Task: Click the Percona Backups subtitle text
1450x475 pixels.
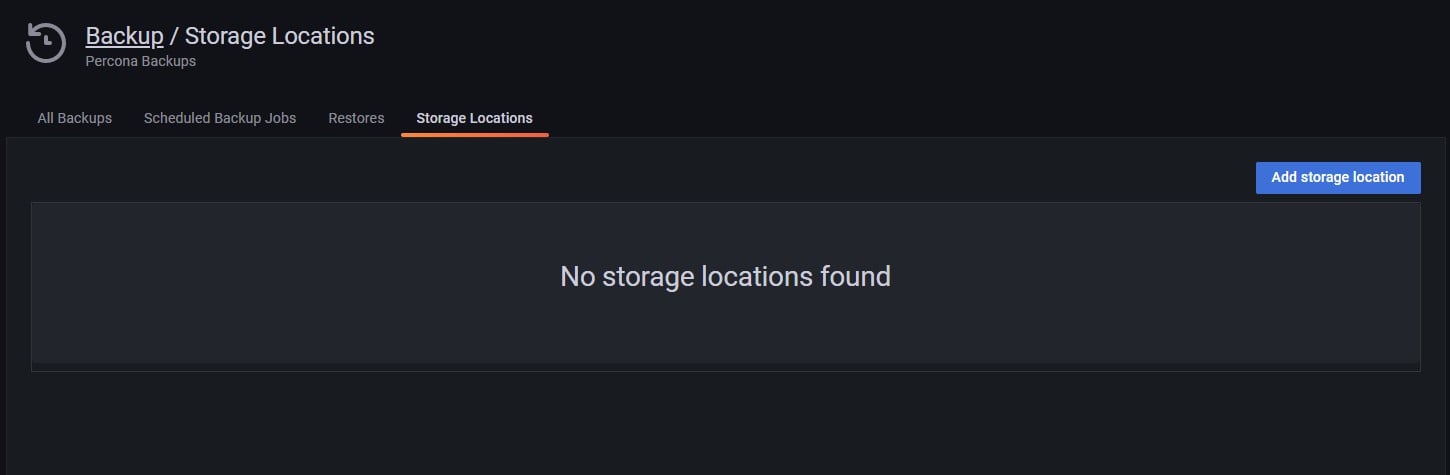Action: coord(140,61)
